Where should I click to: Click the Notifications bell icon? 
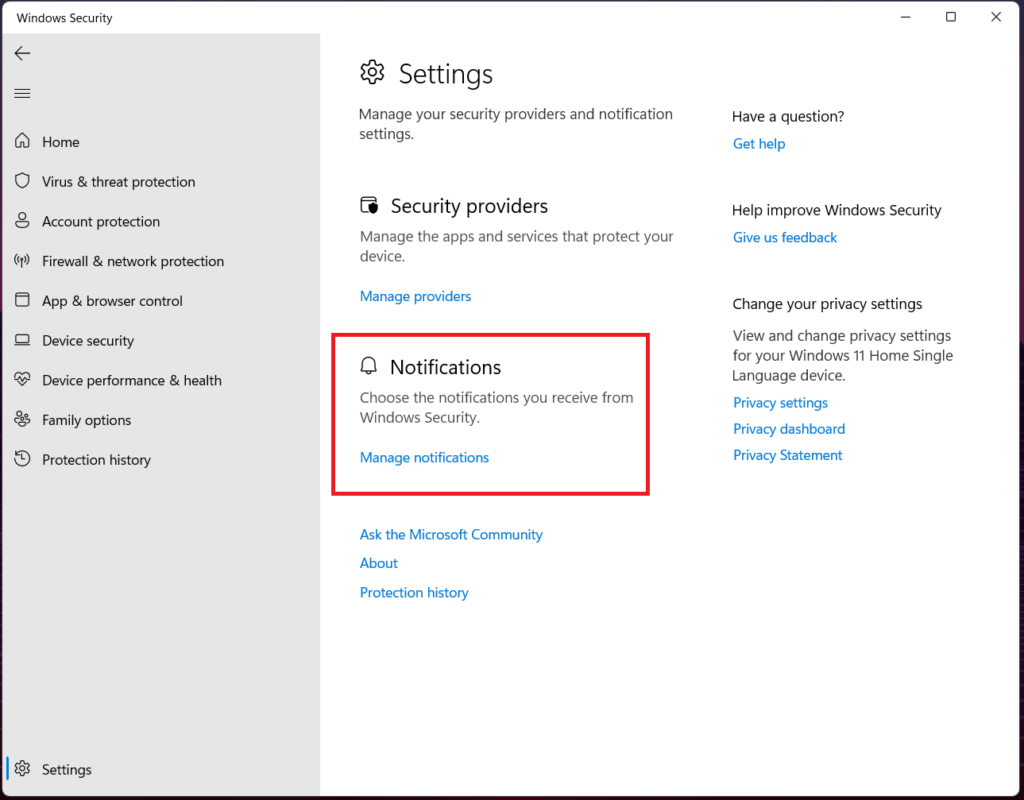(368, 366)
